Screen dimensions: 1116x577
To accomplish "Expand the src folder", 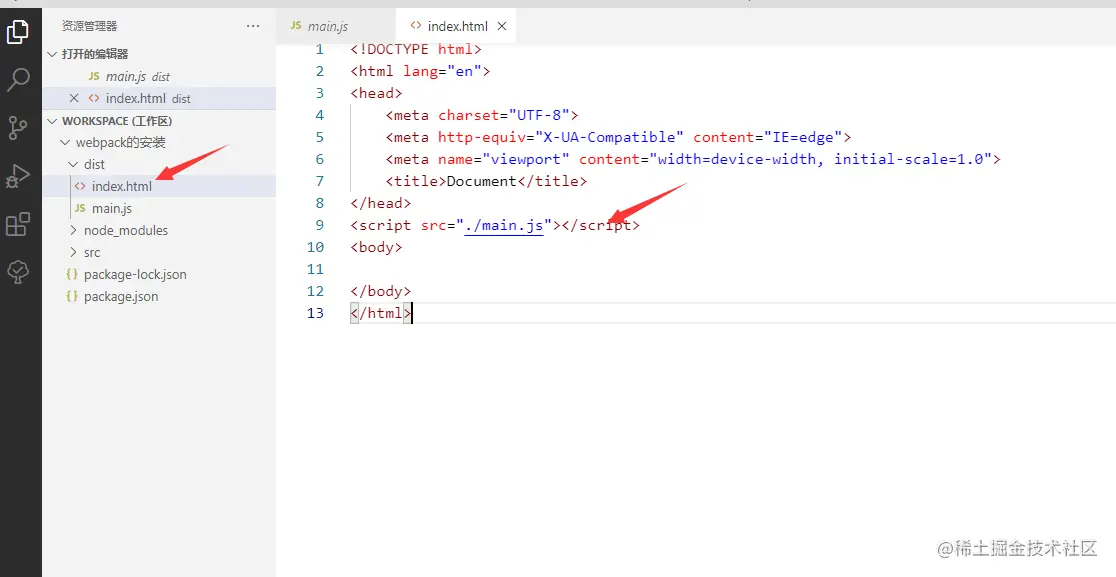I will [x=73, y=253].
